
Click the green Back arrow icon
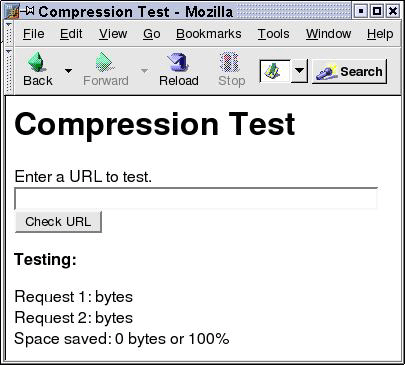(x=36, y=62)
